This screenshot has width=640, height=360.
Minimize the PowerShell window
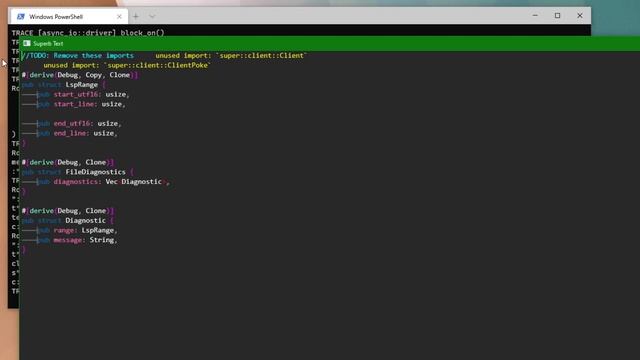(535, 16)
